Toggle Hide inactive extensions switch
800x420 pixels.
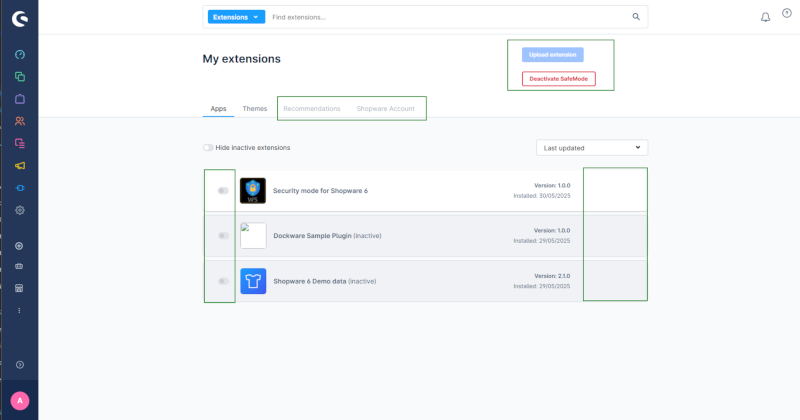tap(208, 147)
